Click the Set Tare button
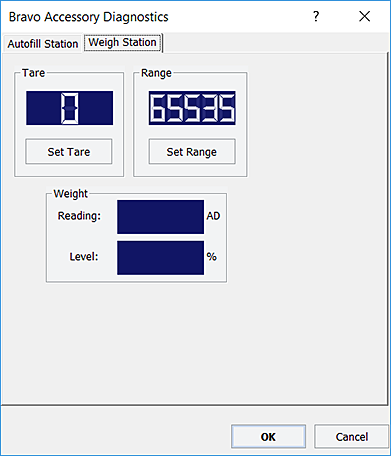 69,152
